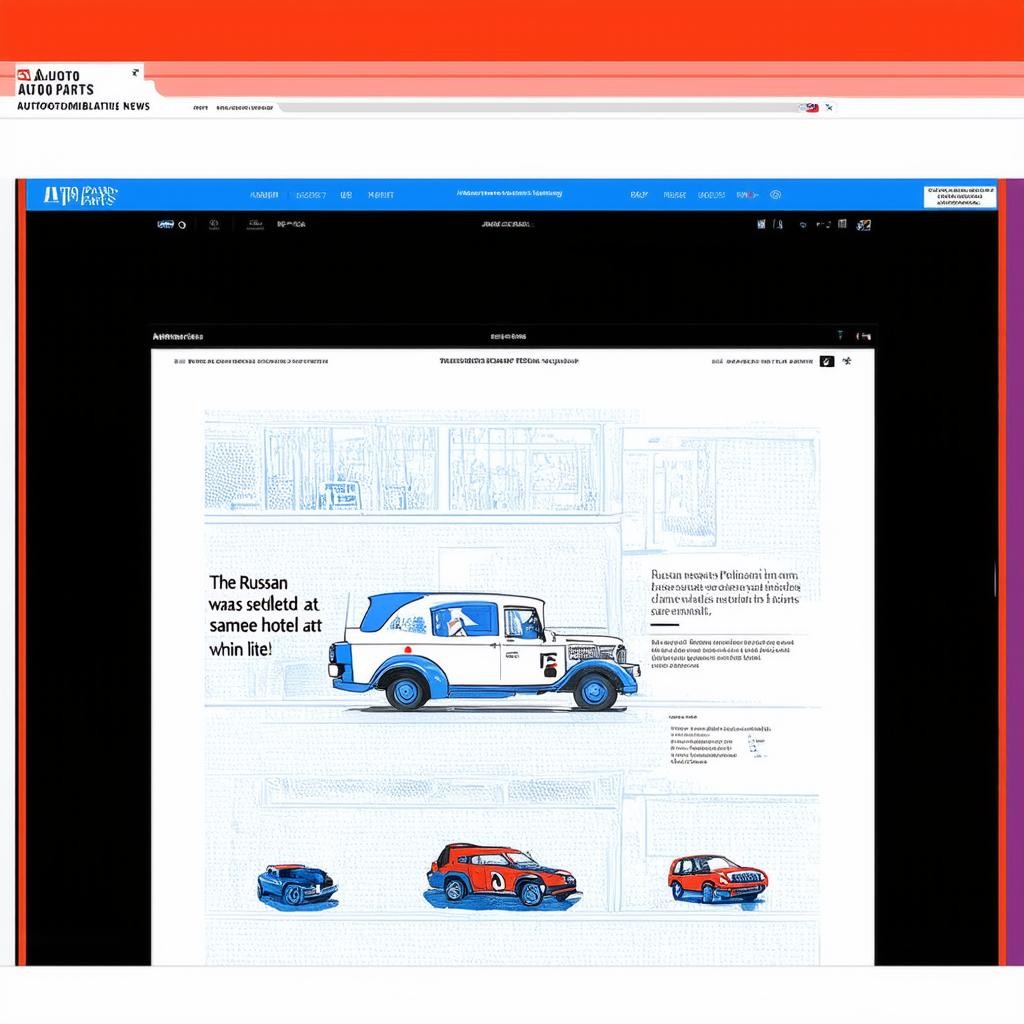Click the black square icon in the article header

coord(826,361)
